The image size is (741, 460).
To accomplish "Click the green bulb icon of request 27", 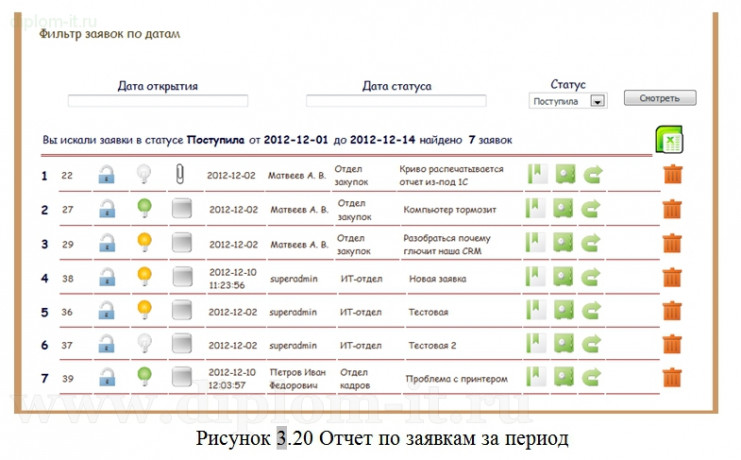I will click(x=144, y=208).
